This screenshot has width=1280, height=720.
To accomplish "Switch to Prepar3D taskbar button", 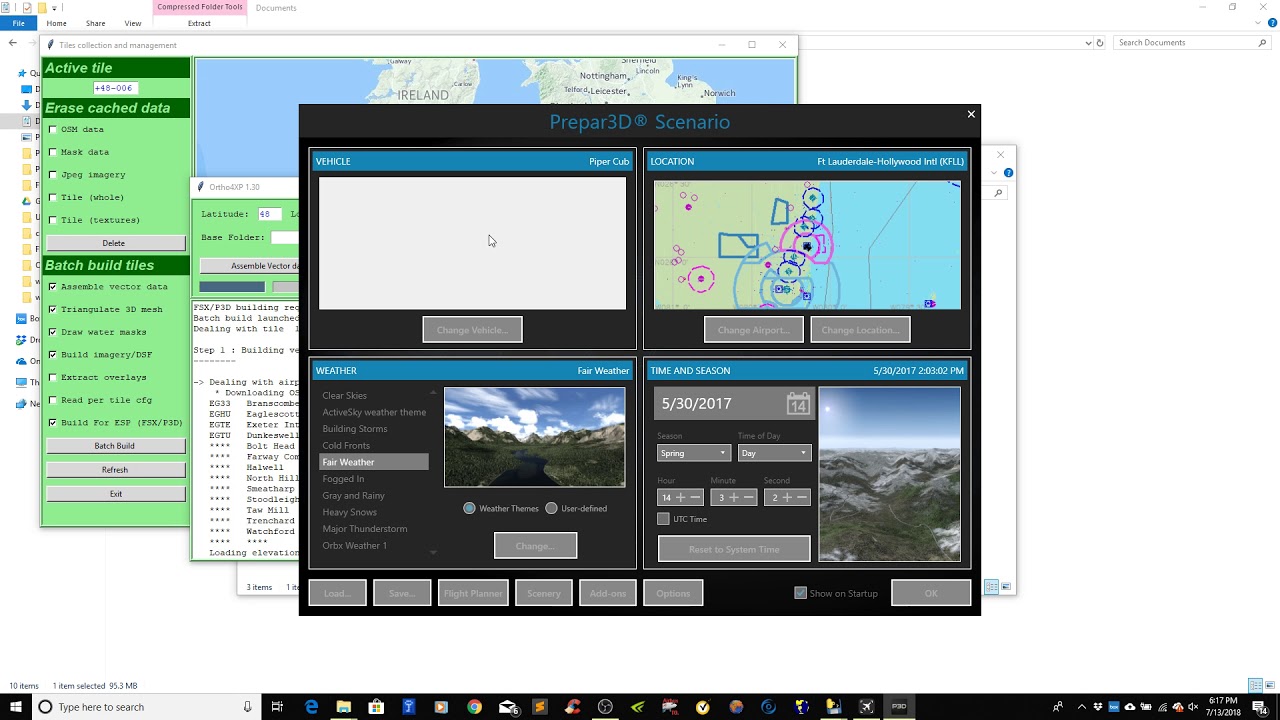I will pos(899,707).
